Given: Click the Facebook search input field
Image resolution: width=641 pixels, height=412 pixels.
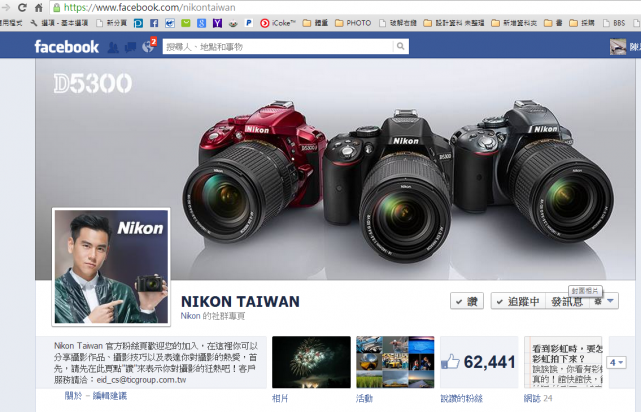Looking at the screenshot, I should point(278,47).
